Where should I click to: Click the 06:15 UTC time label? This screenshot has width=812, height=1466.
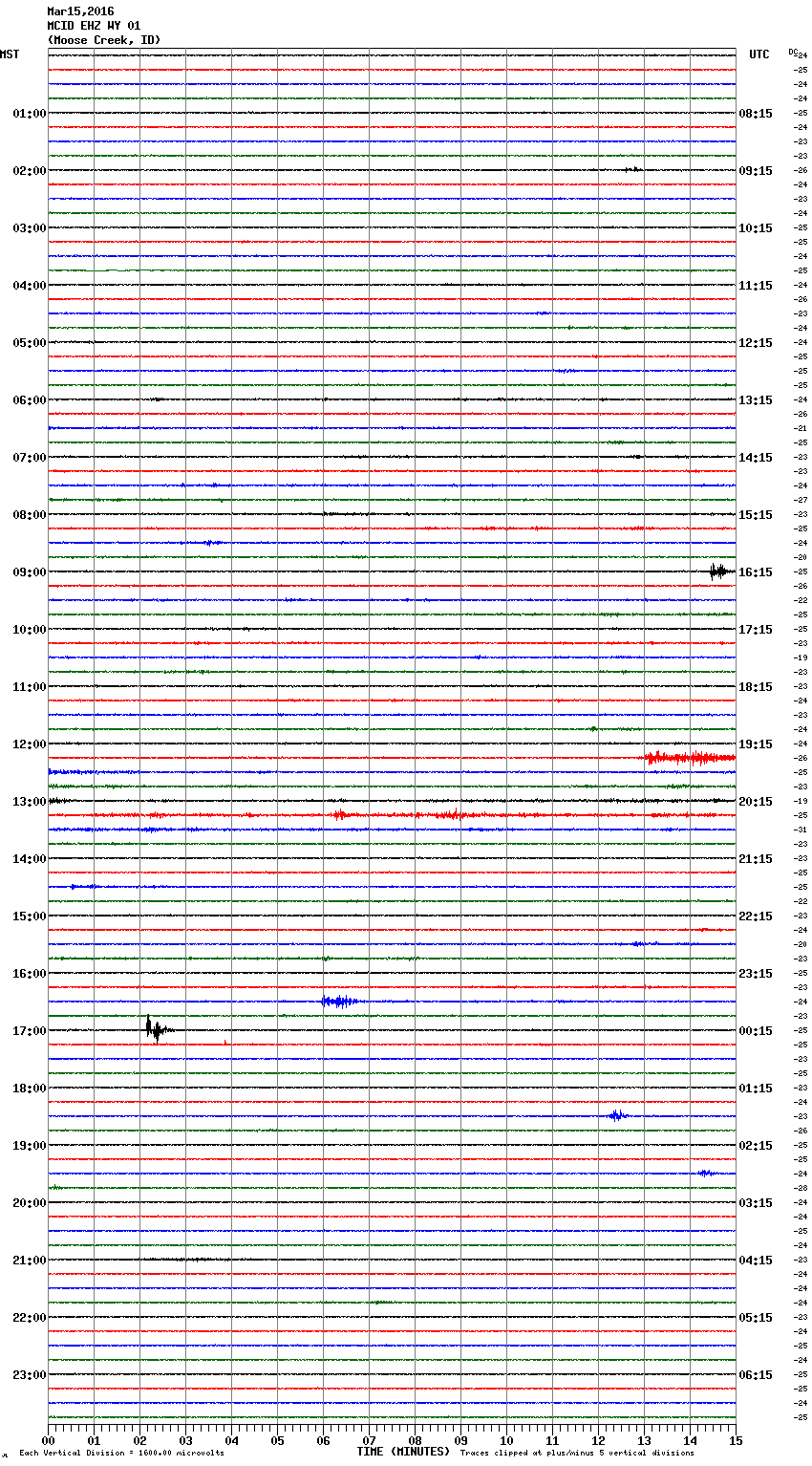(x=756, y=1375)
